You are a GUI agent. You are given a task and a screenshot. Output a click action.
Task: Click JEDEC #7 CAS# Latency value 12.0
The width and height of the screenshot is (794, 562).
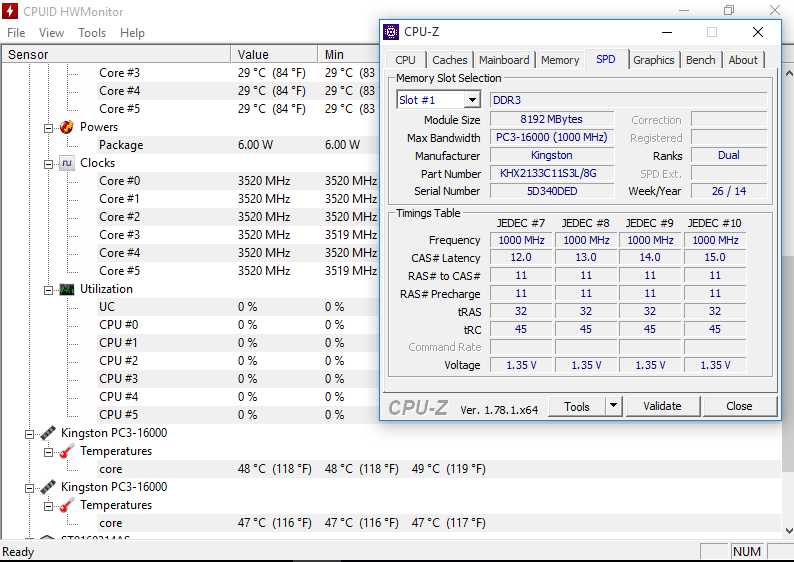521,258
